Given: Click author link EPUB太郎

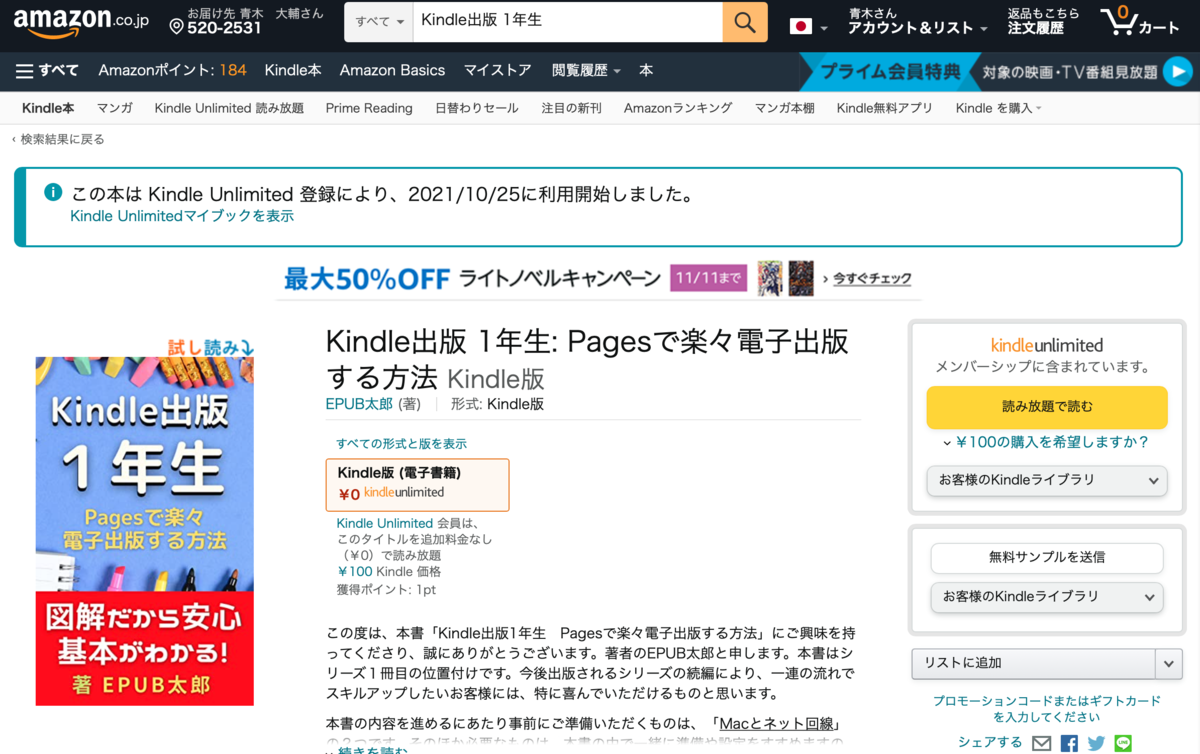Looking at the screenshot, I should pos(359,404).
